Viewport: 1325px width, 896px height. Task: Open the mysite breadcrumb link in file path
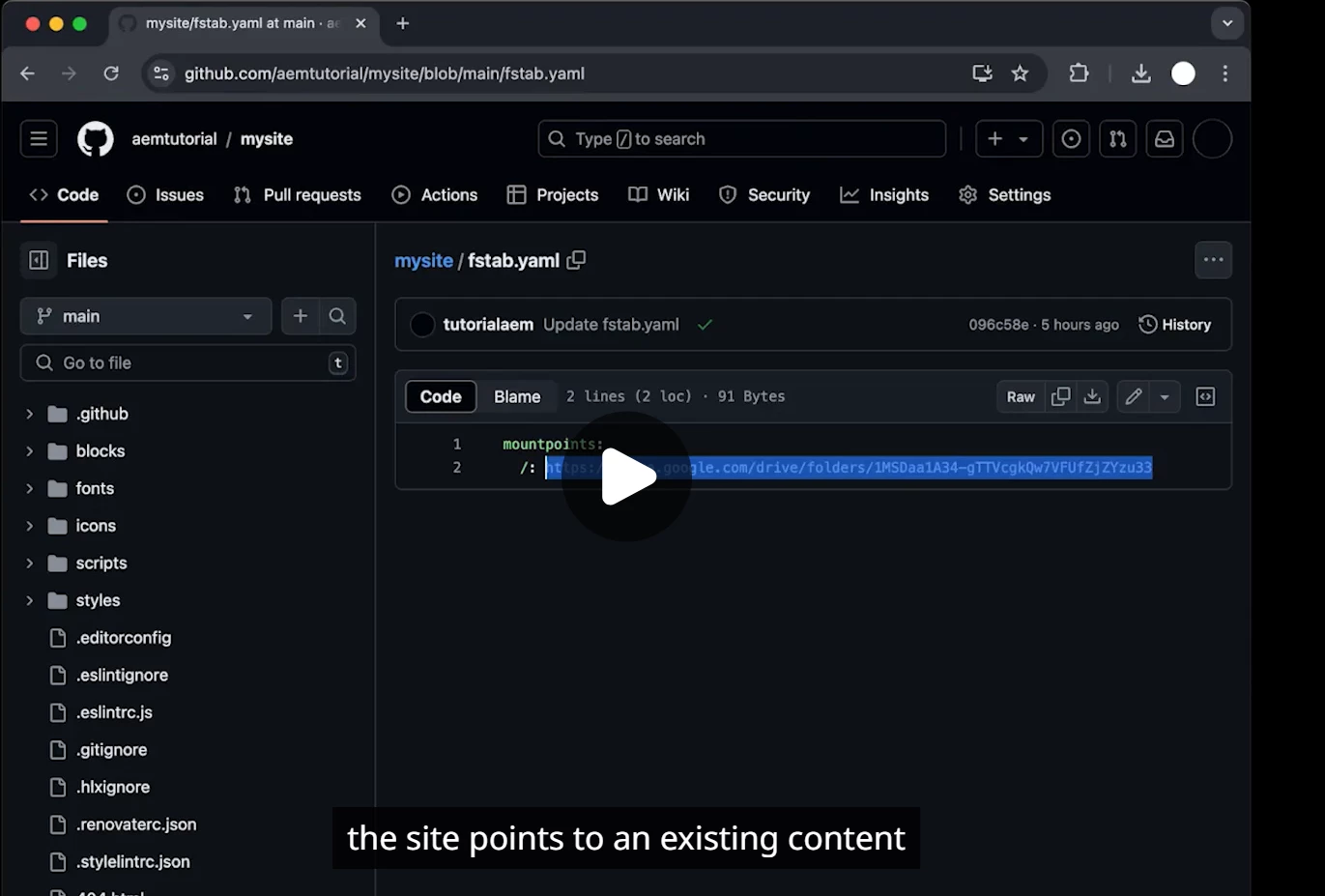(x=423, y=260)
